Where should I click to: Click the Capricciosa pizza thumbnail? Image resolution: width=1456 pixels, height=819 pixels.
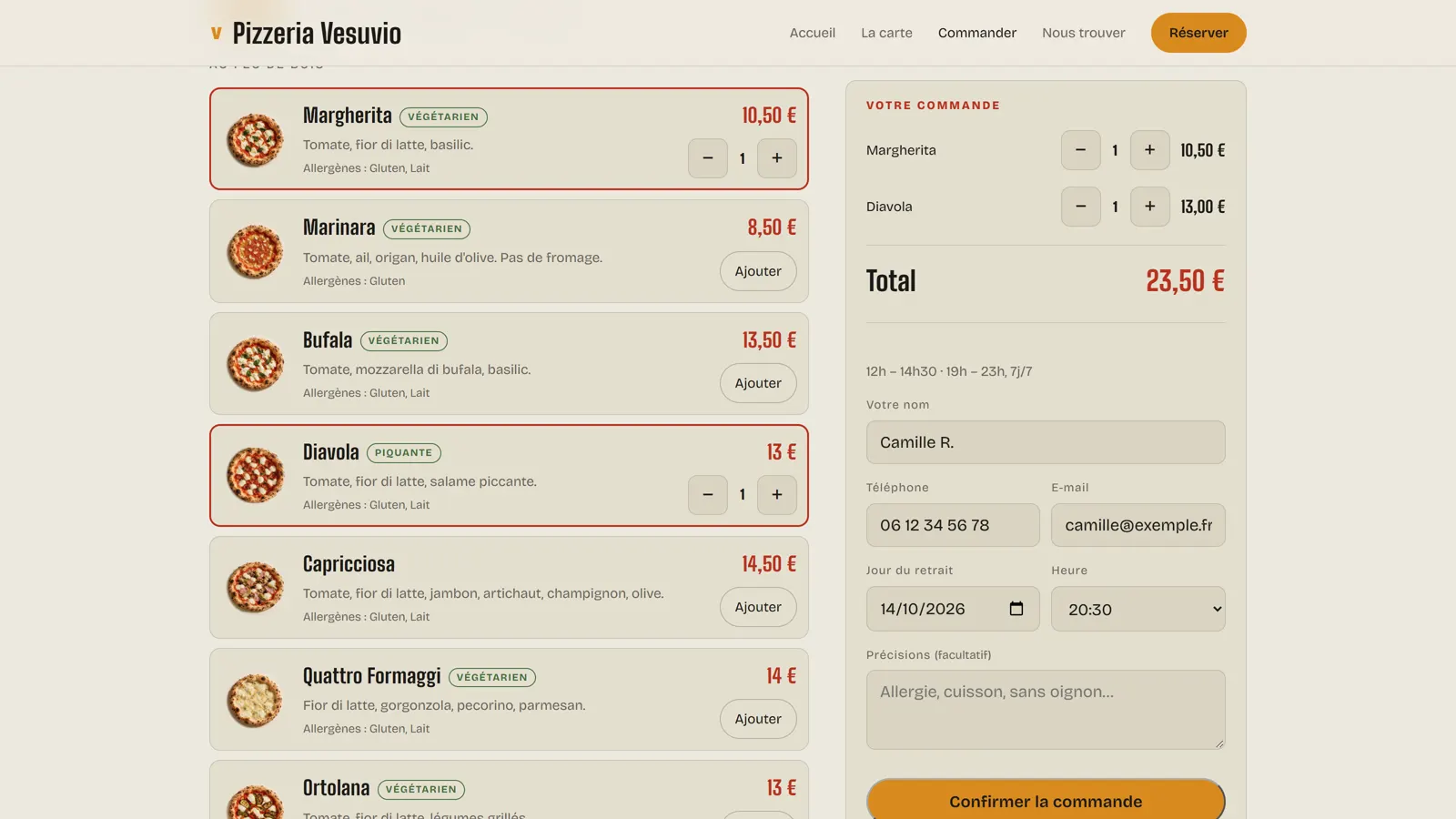pyautogui.click(x=255, y=587)
